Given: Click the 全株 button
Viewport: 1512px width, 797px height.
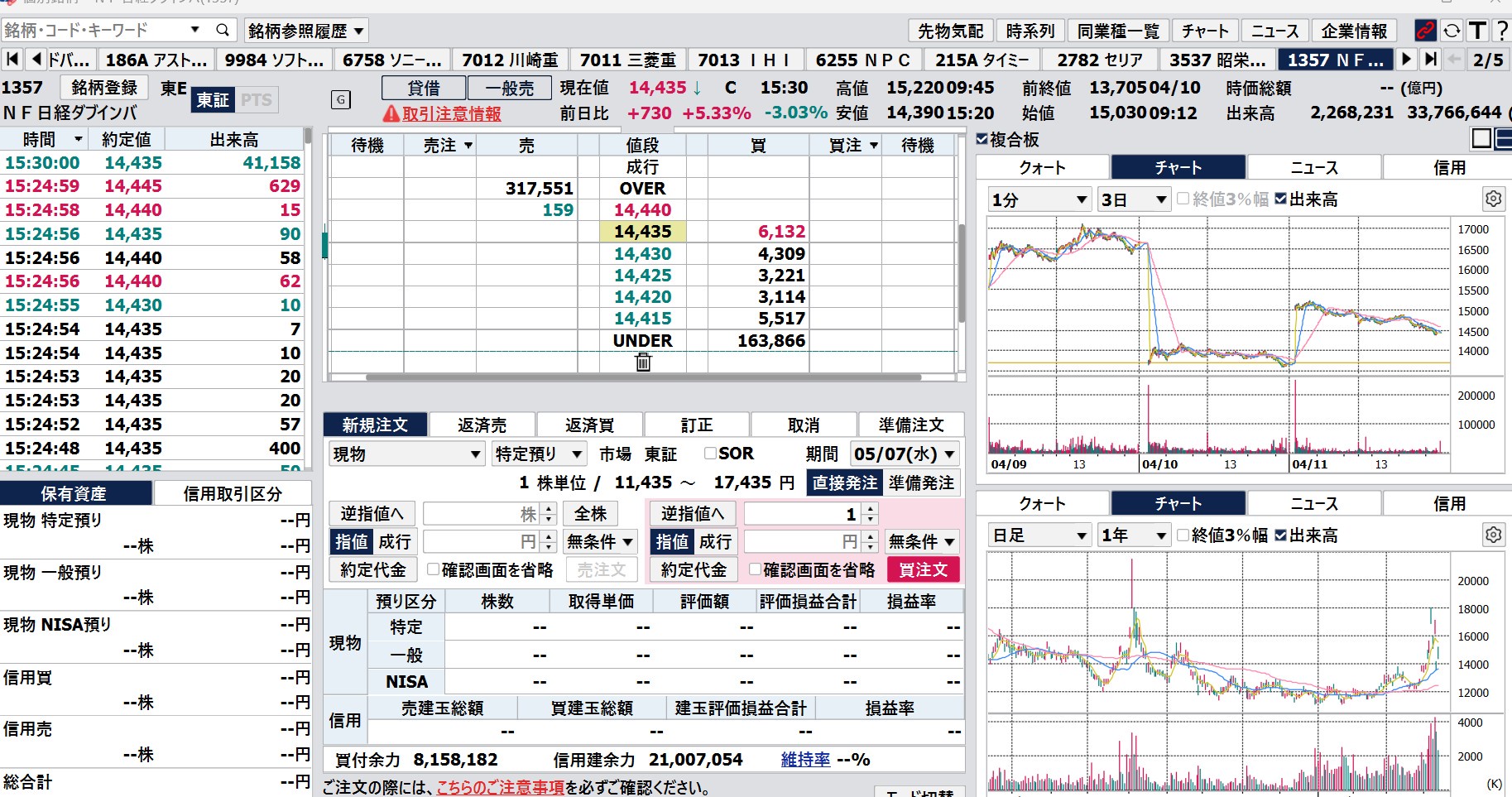Looking at the screenshot, I should point(591,514).
